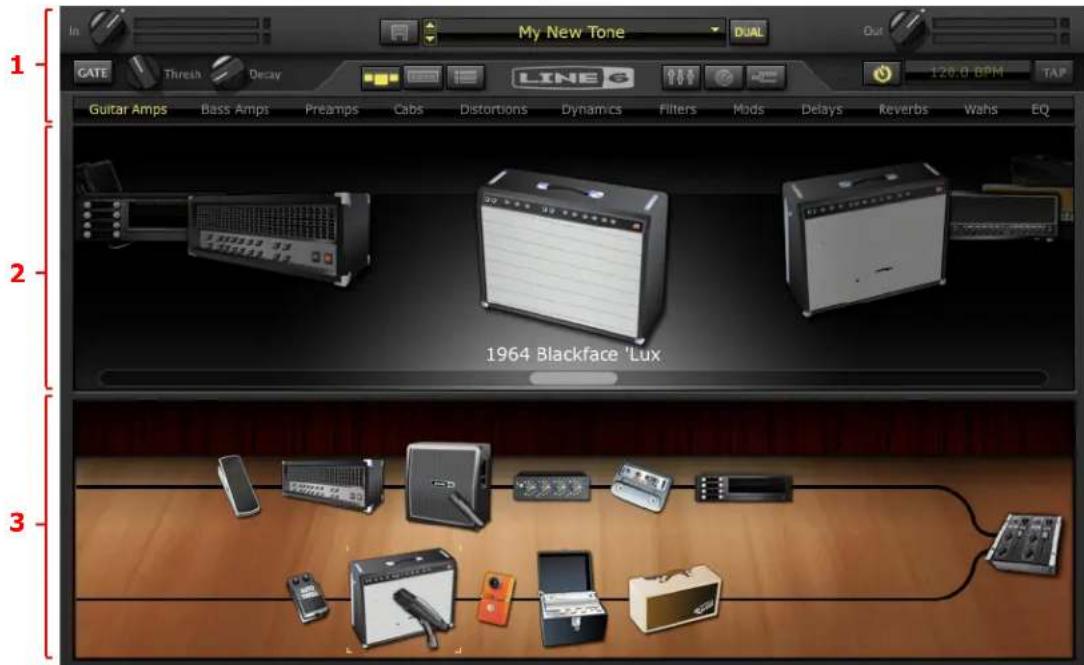Click the 1964 Blackface 'Lux label
The height and width of the screenshot is (665, 1084).
[x=573, y=355]
